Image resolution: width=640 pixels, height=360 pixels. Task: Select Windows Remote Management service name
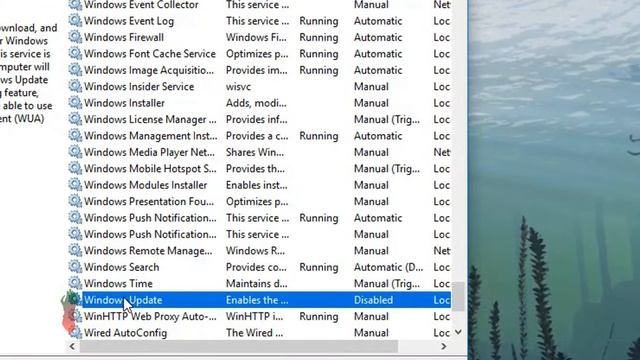pyautogui.click(x=148, y=251)
